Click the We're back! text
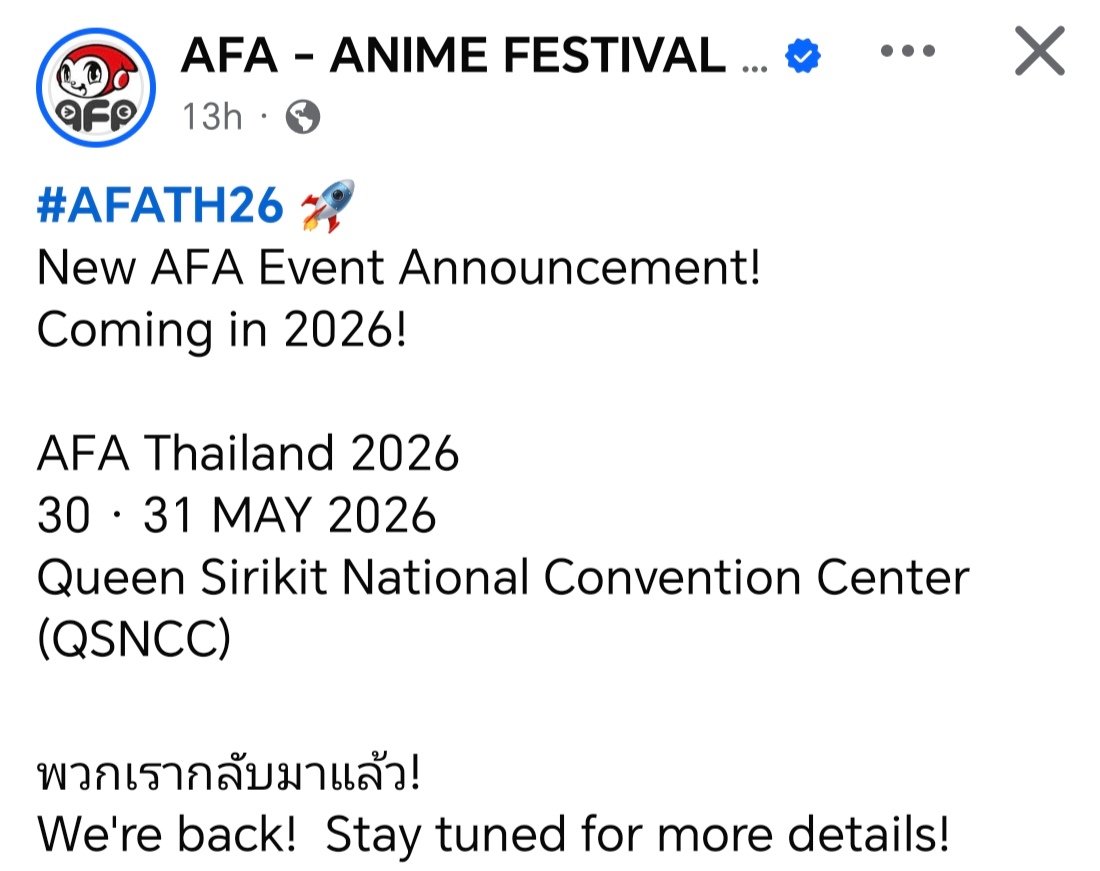This screenshot has width=1100, height=871. click(166, 835)
